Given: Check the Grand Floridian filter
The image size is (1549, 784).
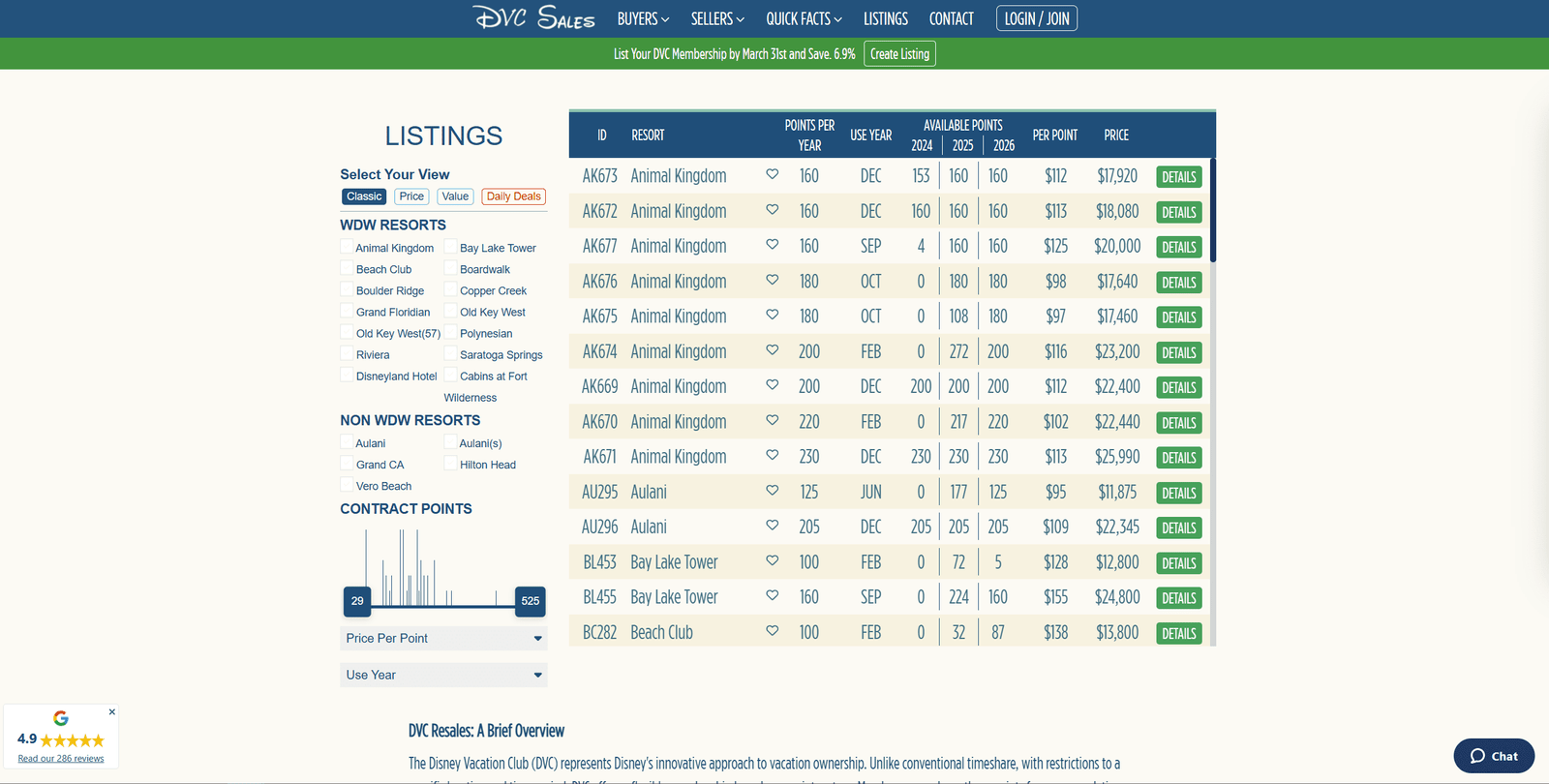Looking at the screenshot, I should coord(347,311).
